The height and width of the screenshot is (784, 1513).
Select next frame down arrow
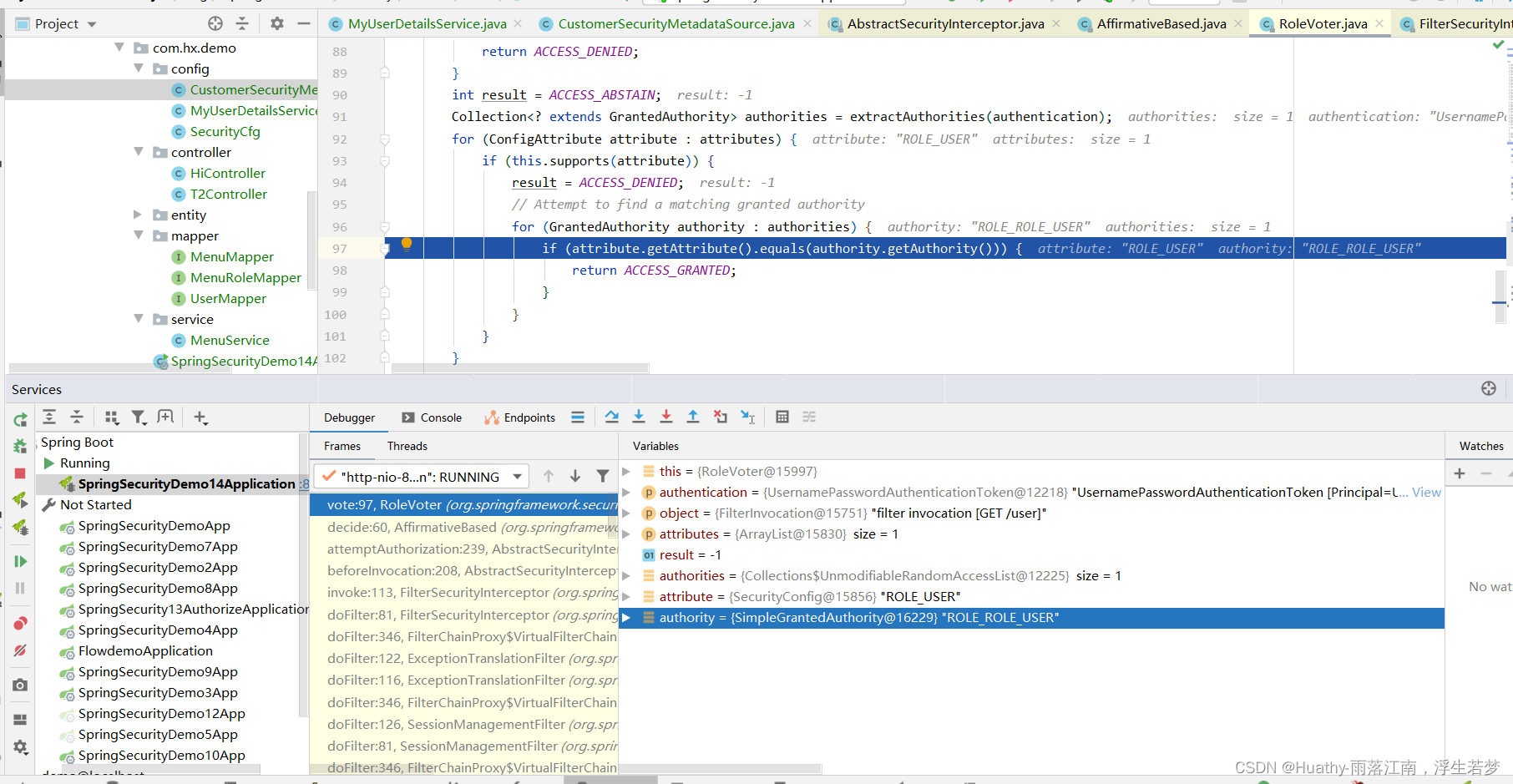coord(575,476)
